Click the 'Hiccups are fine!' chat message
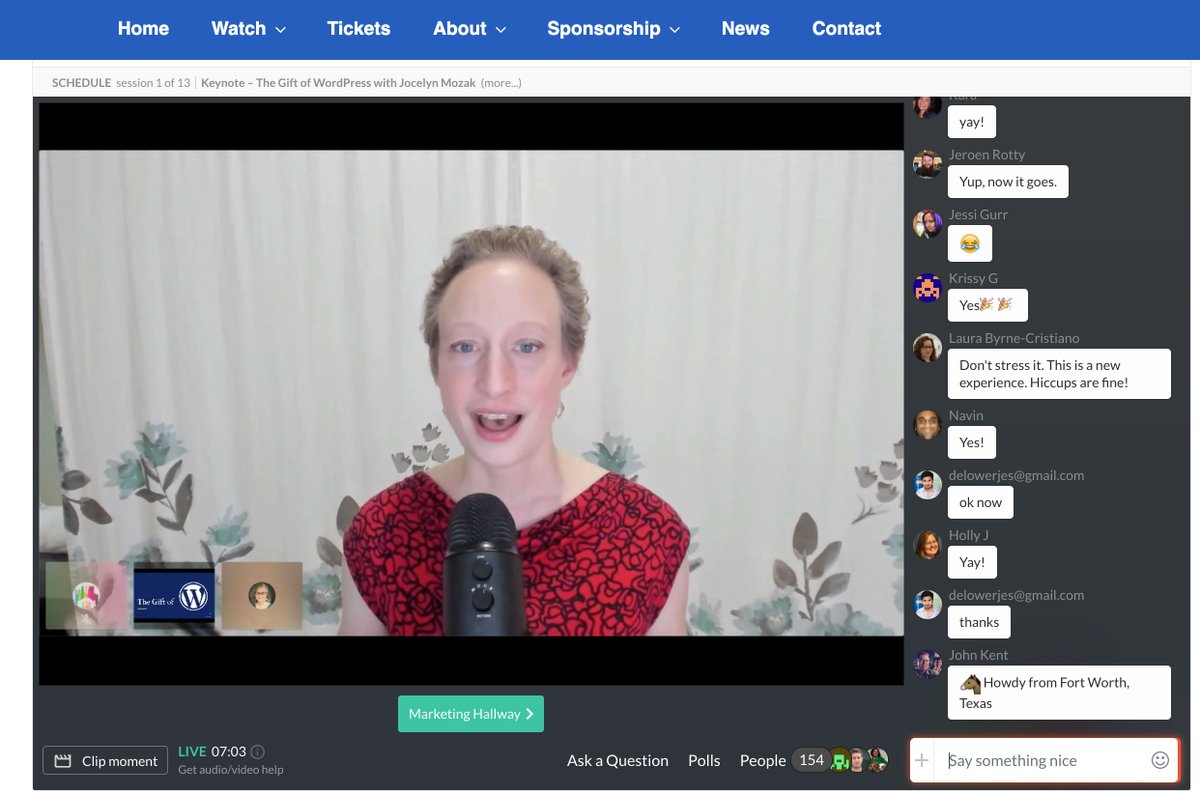1200x794 pixels. click(x=1059, y=374)
